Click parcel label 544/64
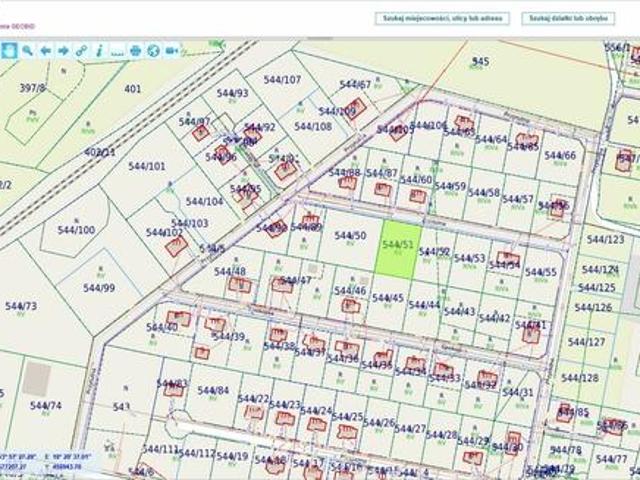Screen dimensions: 640x480 tap(491, 139)
